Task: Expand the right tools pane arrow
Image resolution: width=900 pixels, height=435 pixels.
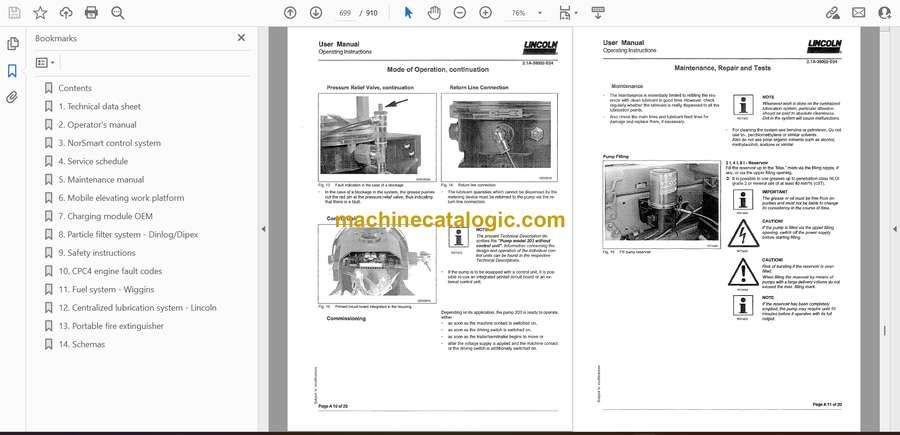Action: point(894,229)
